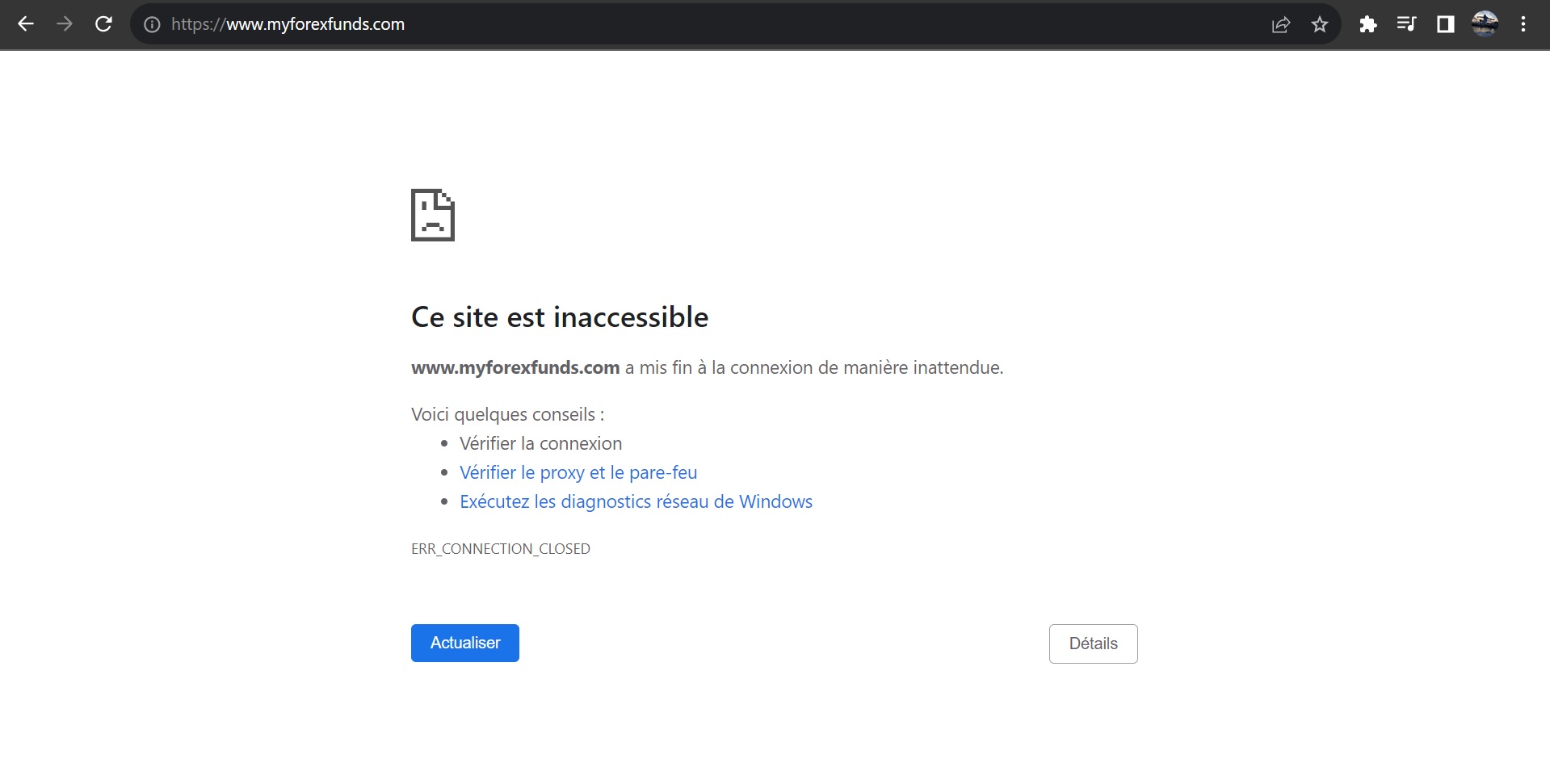This screenshot has height=784, width=1550.
Task: Open the media controls icon
Action: point(1406,24)
